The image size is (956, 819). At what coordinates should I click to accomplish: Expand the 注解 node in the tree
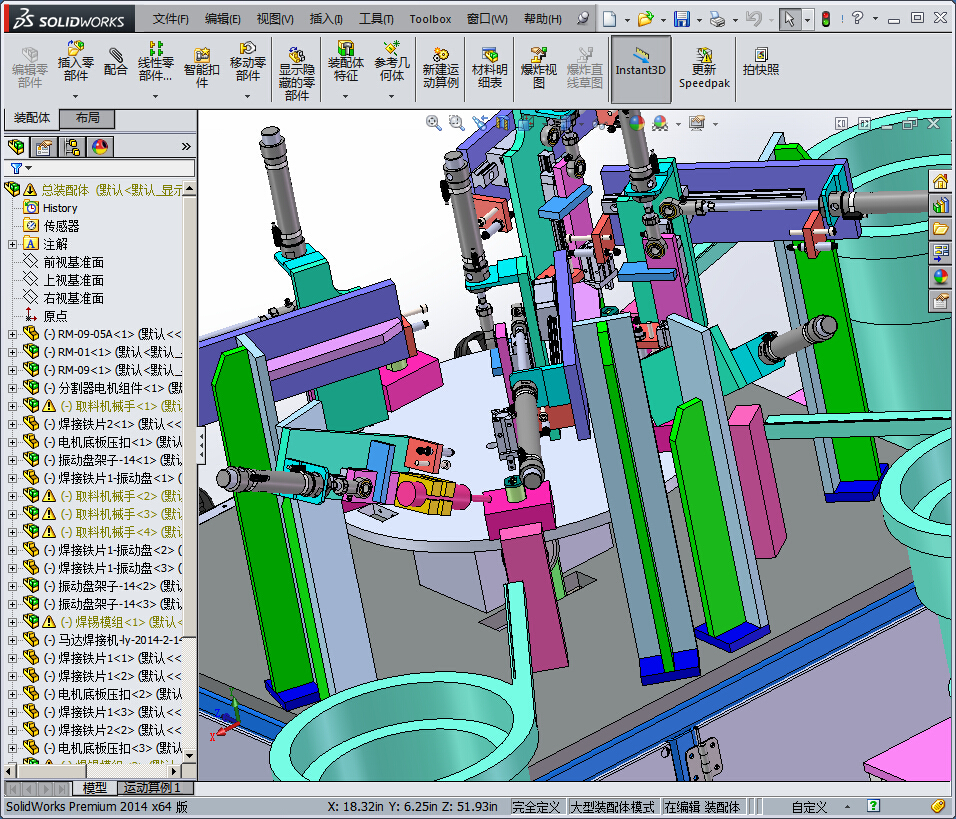(12, 244)
